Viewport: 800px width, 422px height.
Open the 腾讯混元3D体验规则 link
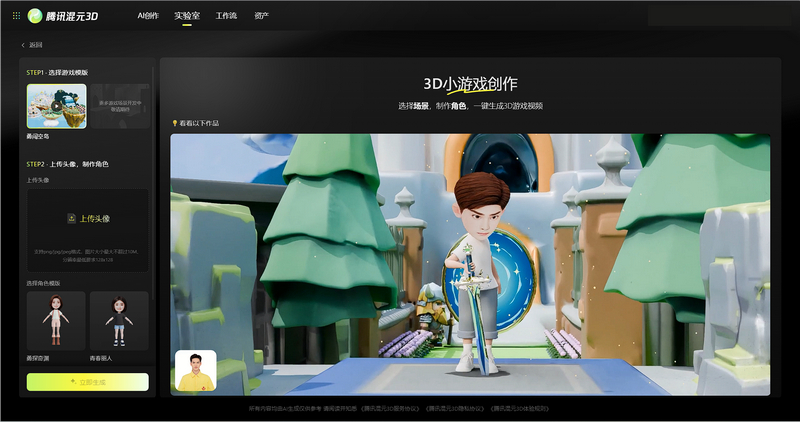pyautogui.click(x=520, y=408)
